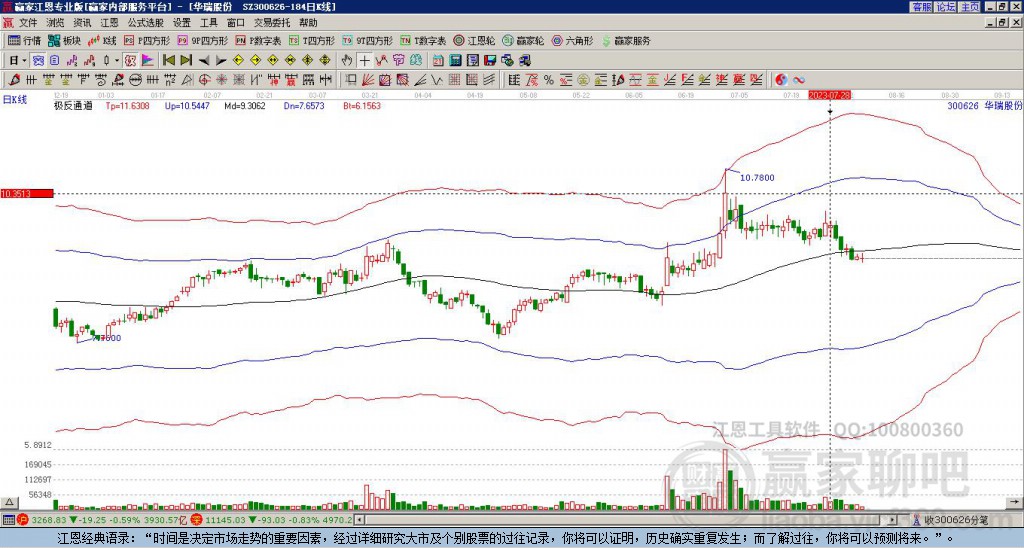The height and width of the screenshot is (548, 1024).
Task: Click the calendar icon in toolbar
Action: [438, 61]
